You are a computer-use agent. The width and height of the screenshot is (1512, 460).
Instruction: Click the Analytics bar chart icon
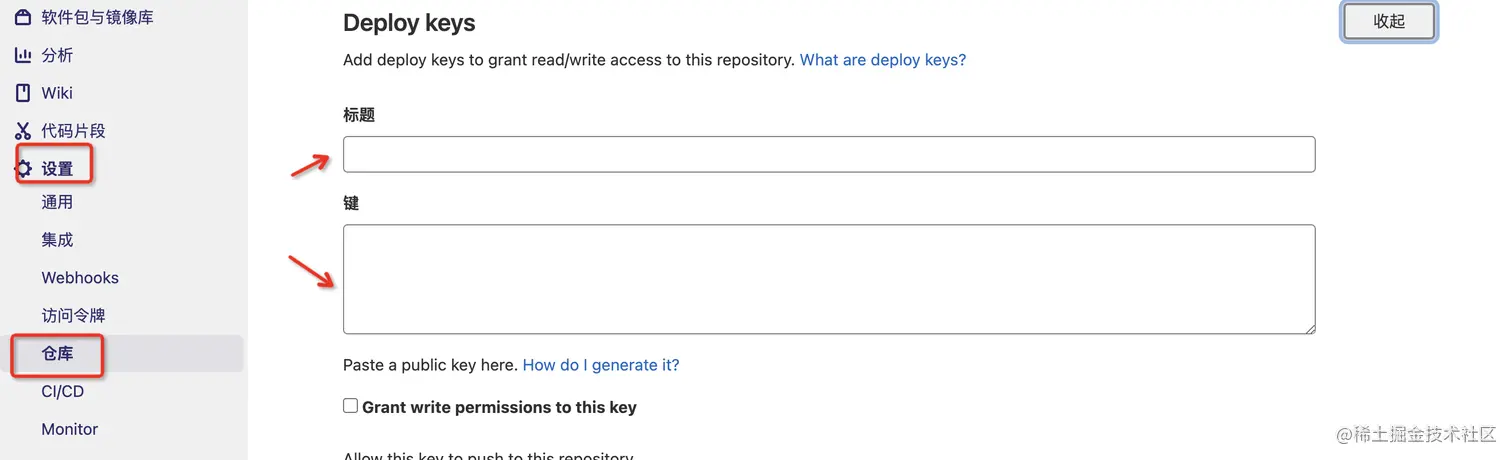(23, 55)
